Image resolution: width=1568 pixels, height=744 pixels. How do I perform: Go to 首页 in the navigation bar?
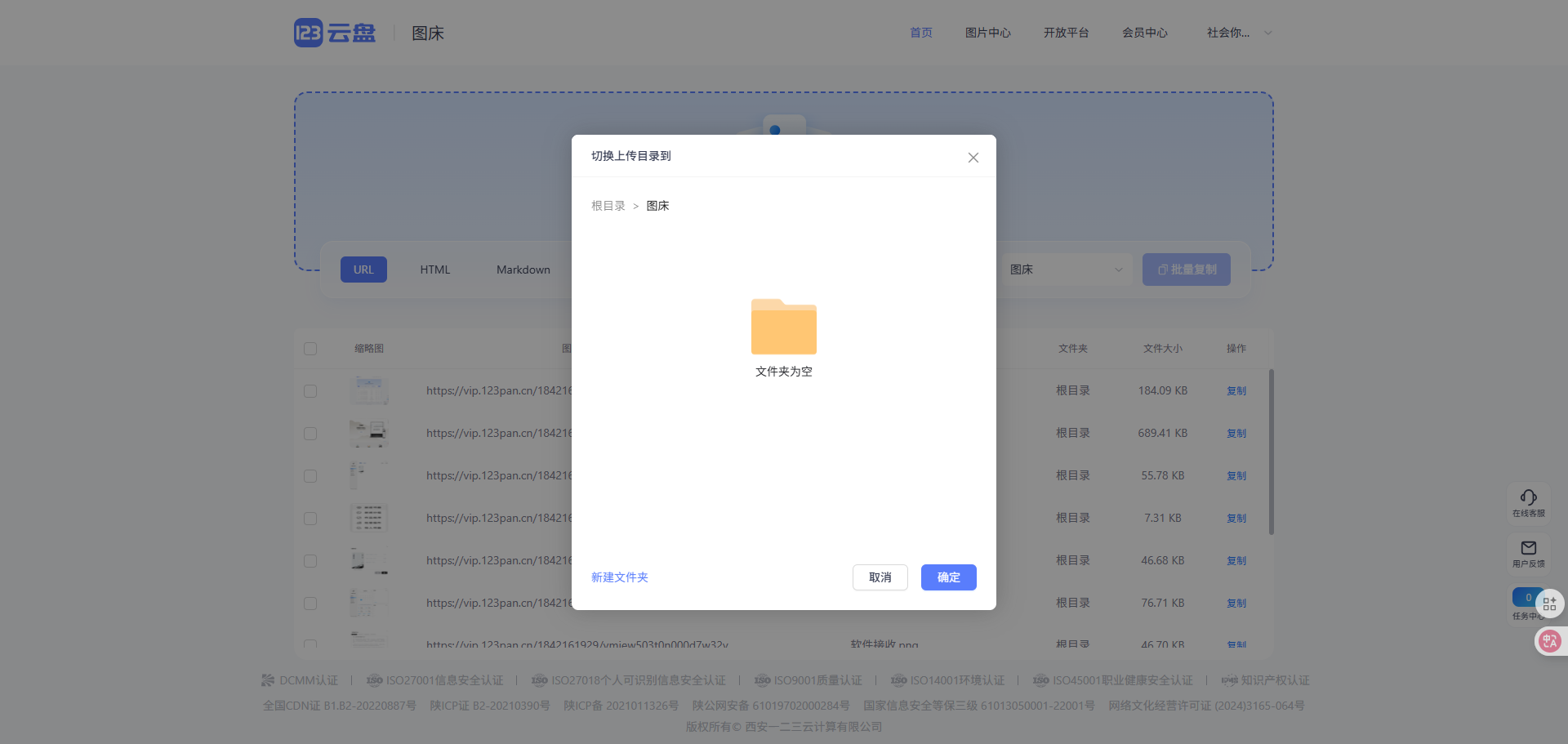coord(920,33)
